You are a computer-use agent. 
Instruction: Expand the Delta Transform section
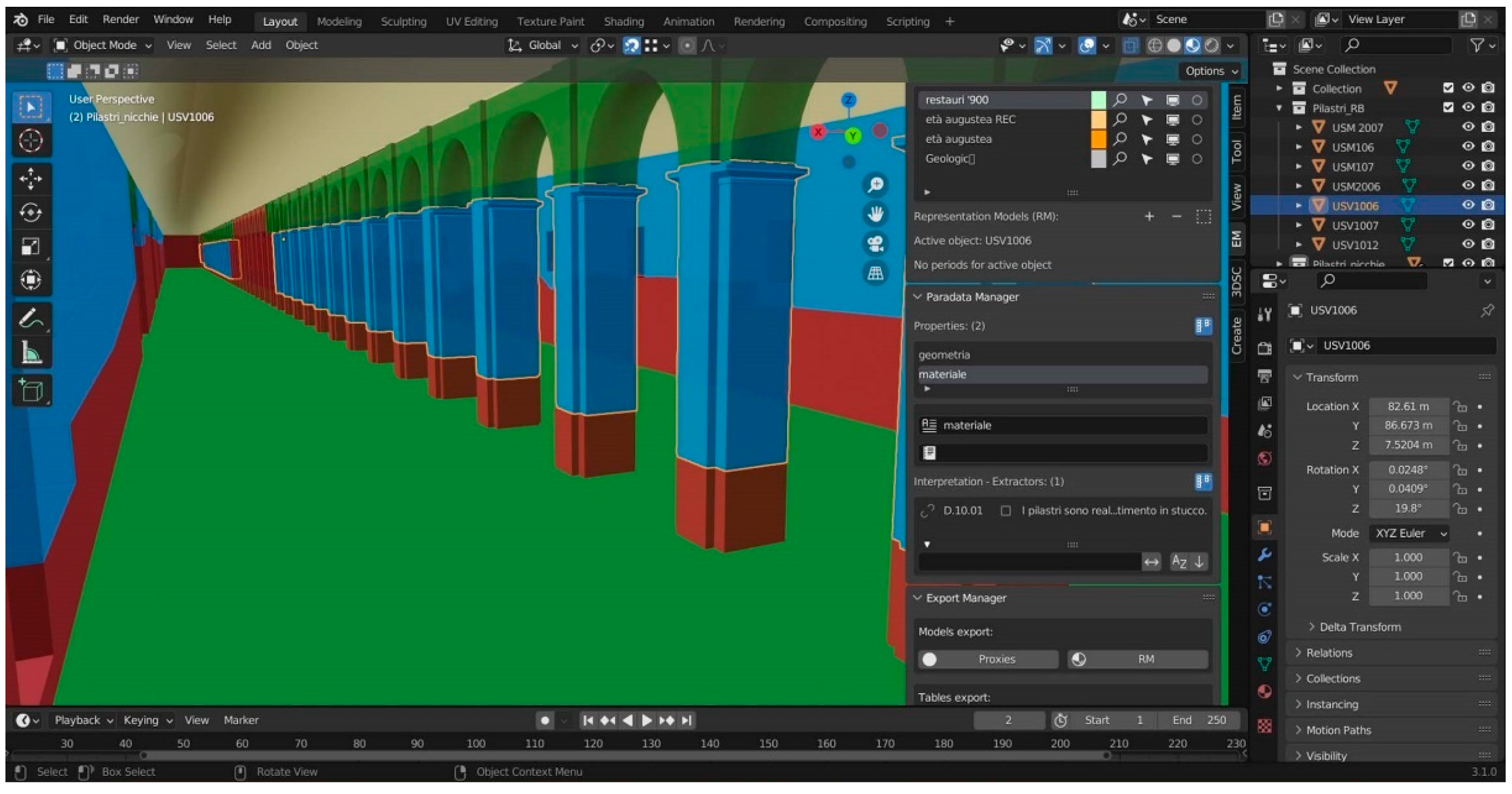(x=1359, y=627)
